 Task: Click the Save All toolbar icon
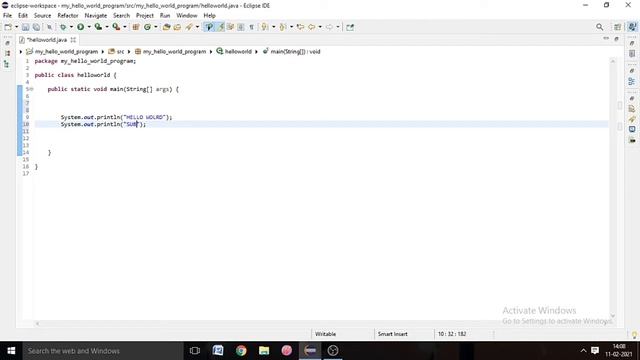(x=36, y=27)
